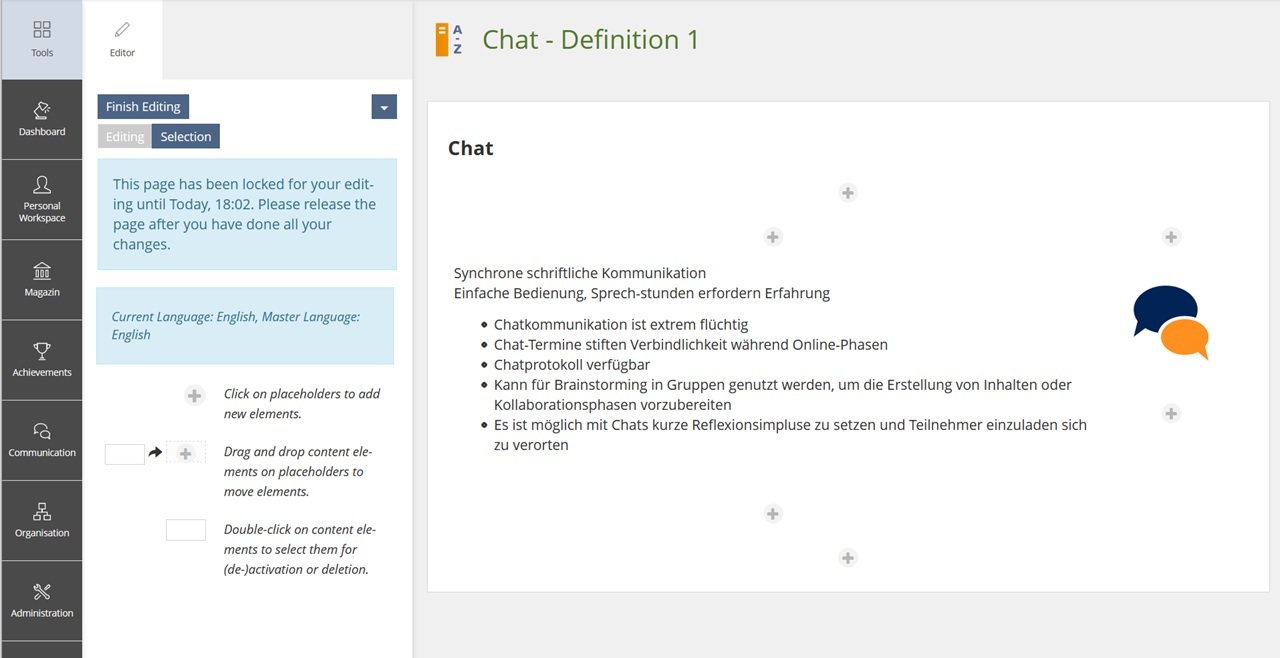Image resolution: width=1280 pixels, height=658 pixels.
Task: Click the Finish Editing button
Action: point(143,107)
